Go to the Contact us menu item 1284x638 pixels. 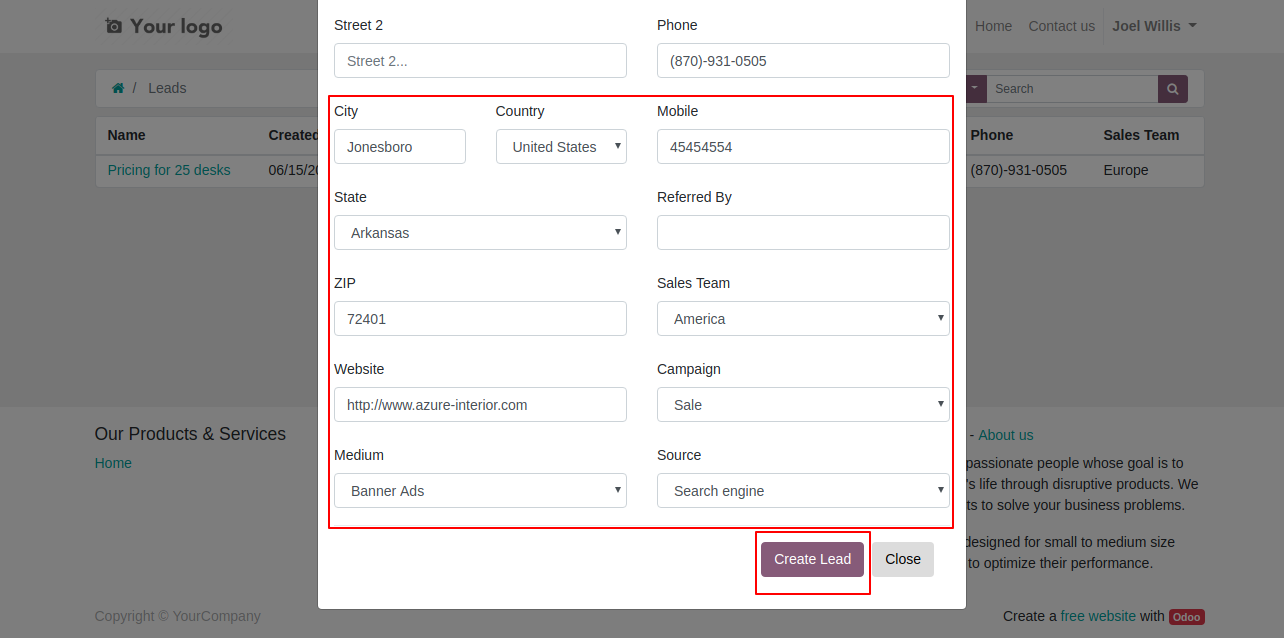tap(1061, 26)
